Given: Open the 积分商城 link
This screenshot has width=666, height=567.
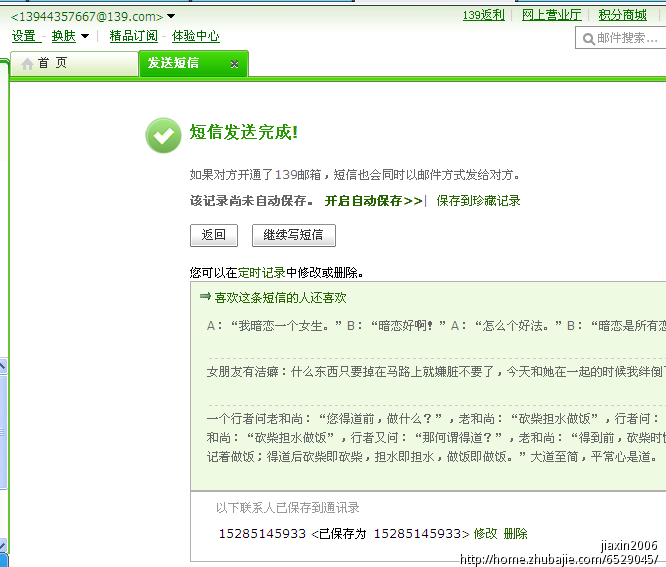Looking at the screenshot, I should 622,15.
